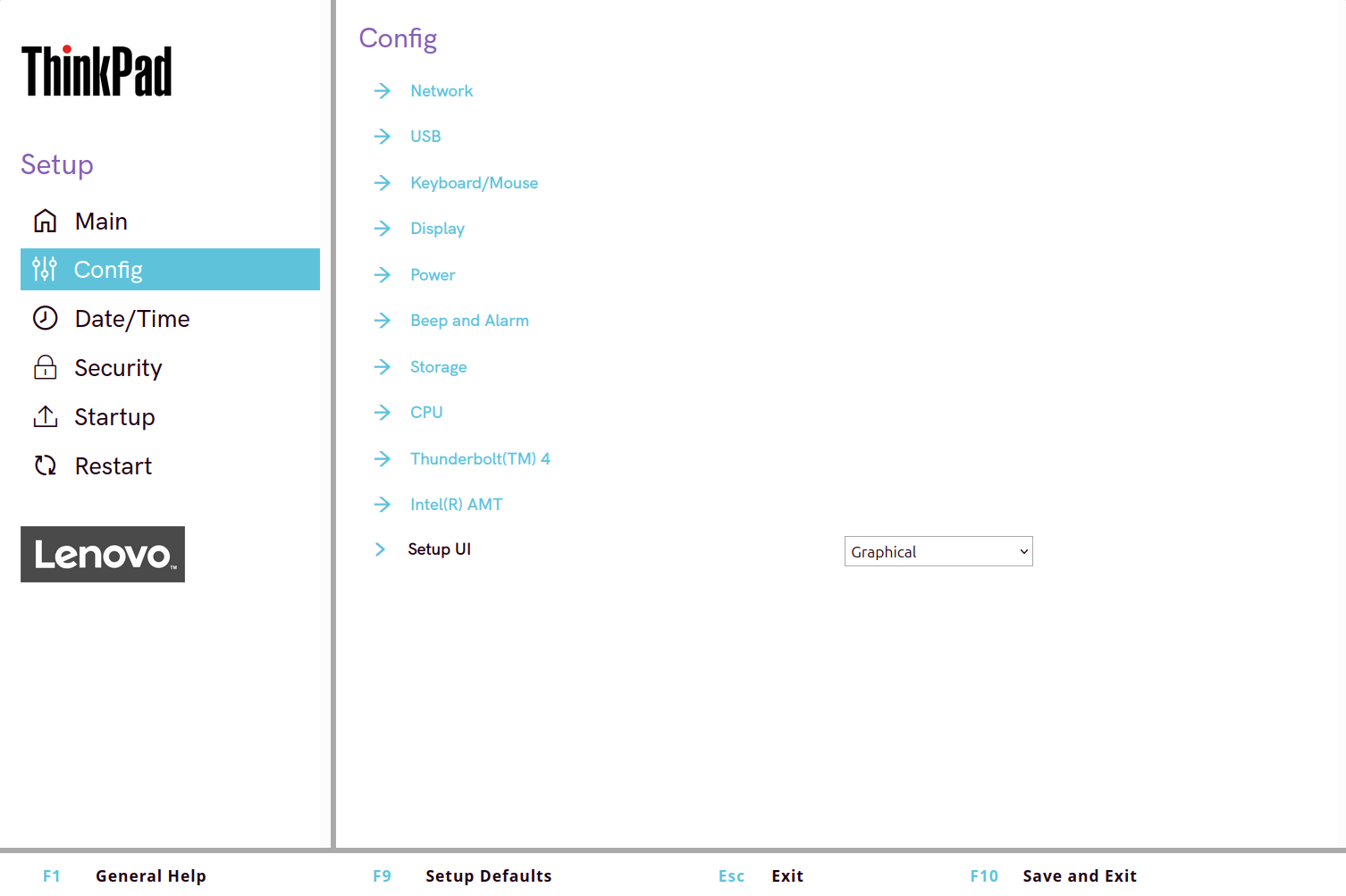Click the arrow icon next to USB

(383, 137)
